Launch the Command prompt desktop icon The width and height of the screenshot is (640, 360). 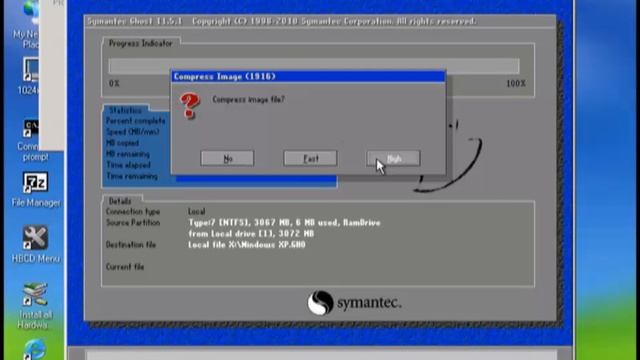[32, 141]
